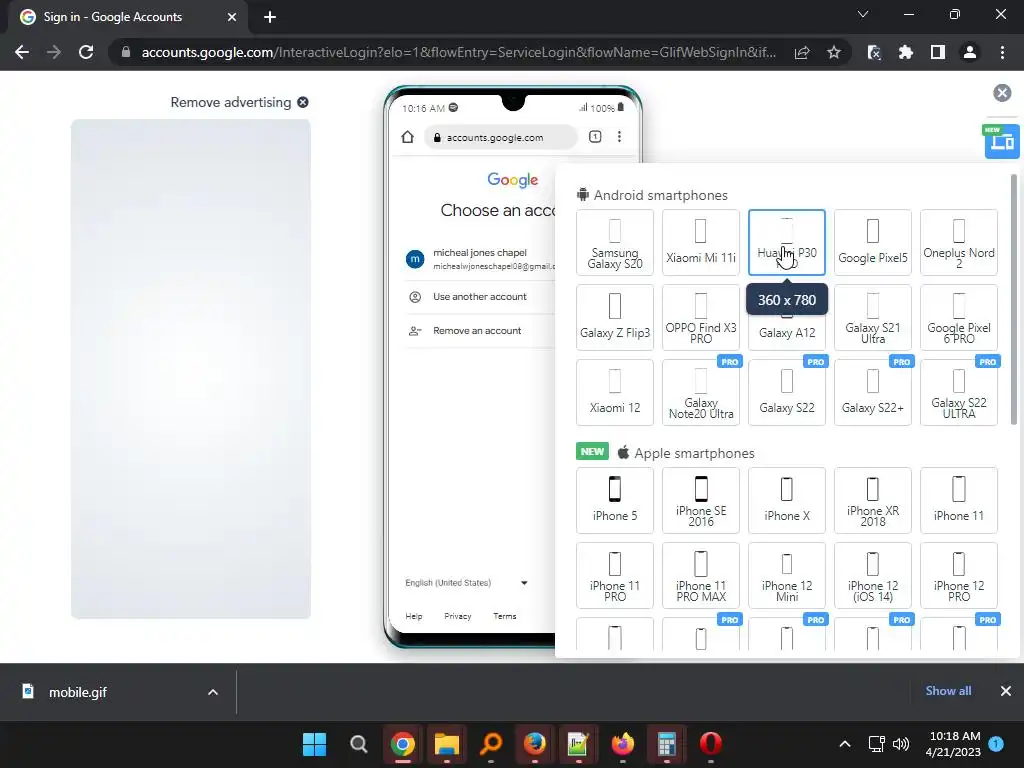Toggle Chrome side panel
This screenshot has width=1024, height=768.
tap(938, 52)
